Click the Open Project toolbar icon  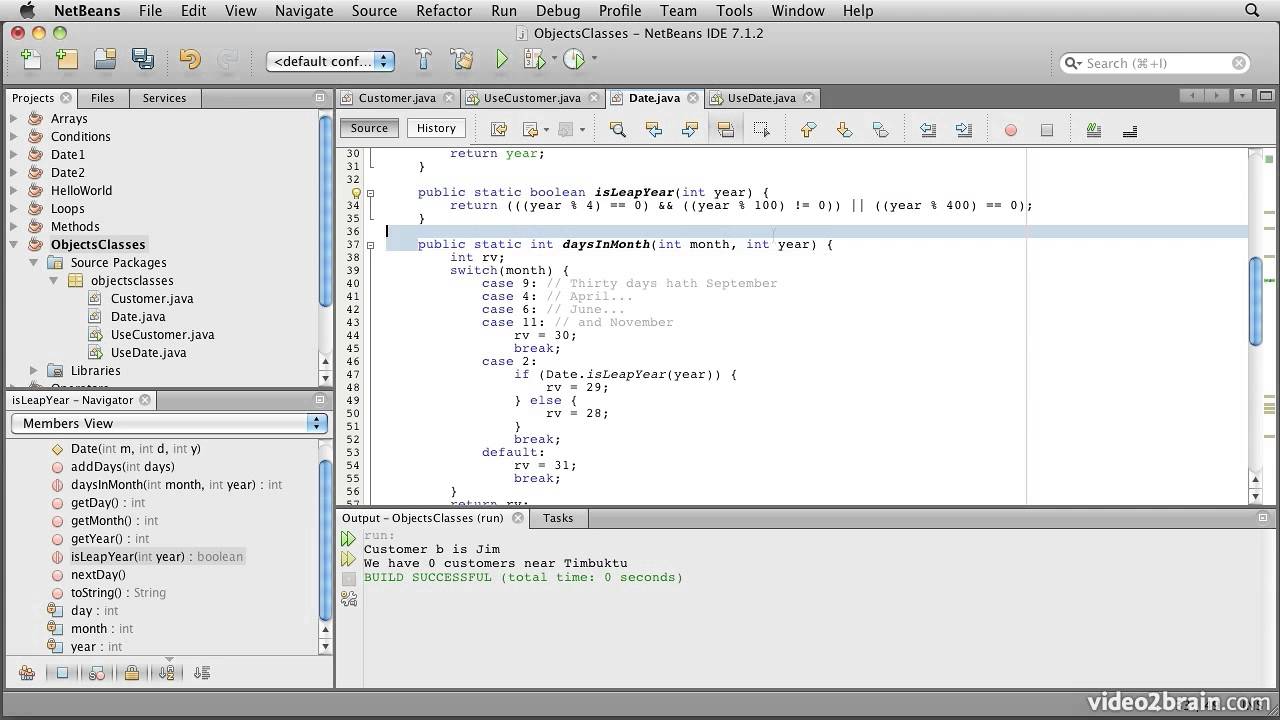(105, 60)
